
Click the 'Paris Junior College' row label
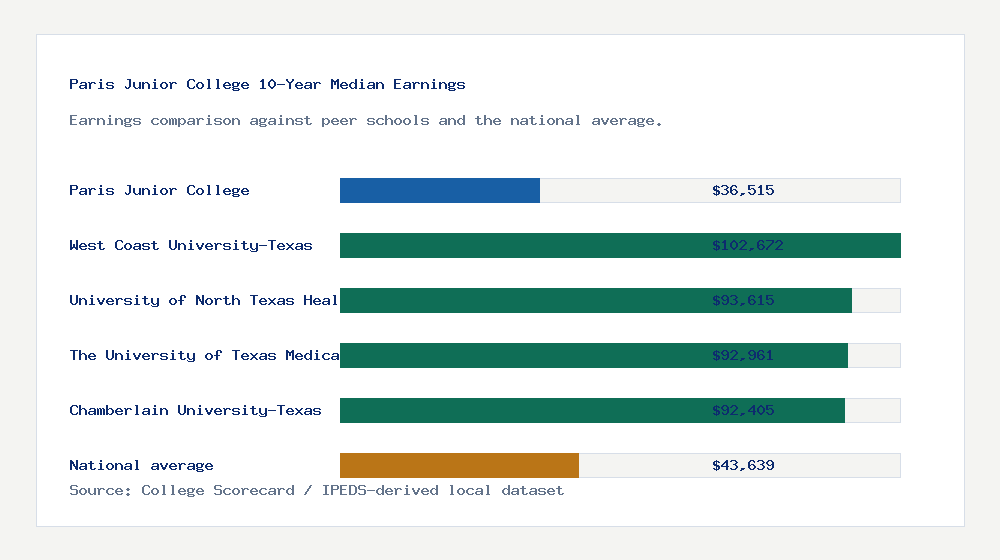(x=159, y=190)
